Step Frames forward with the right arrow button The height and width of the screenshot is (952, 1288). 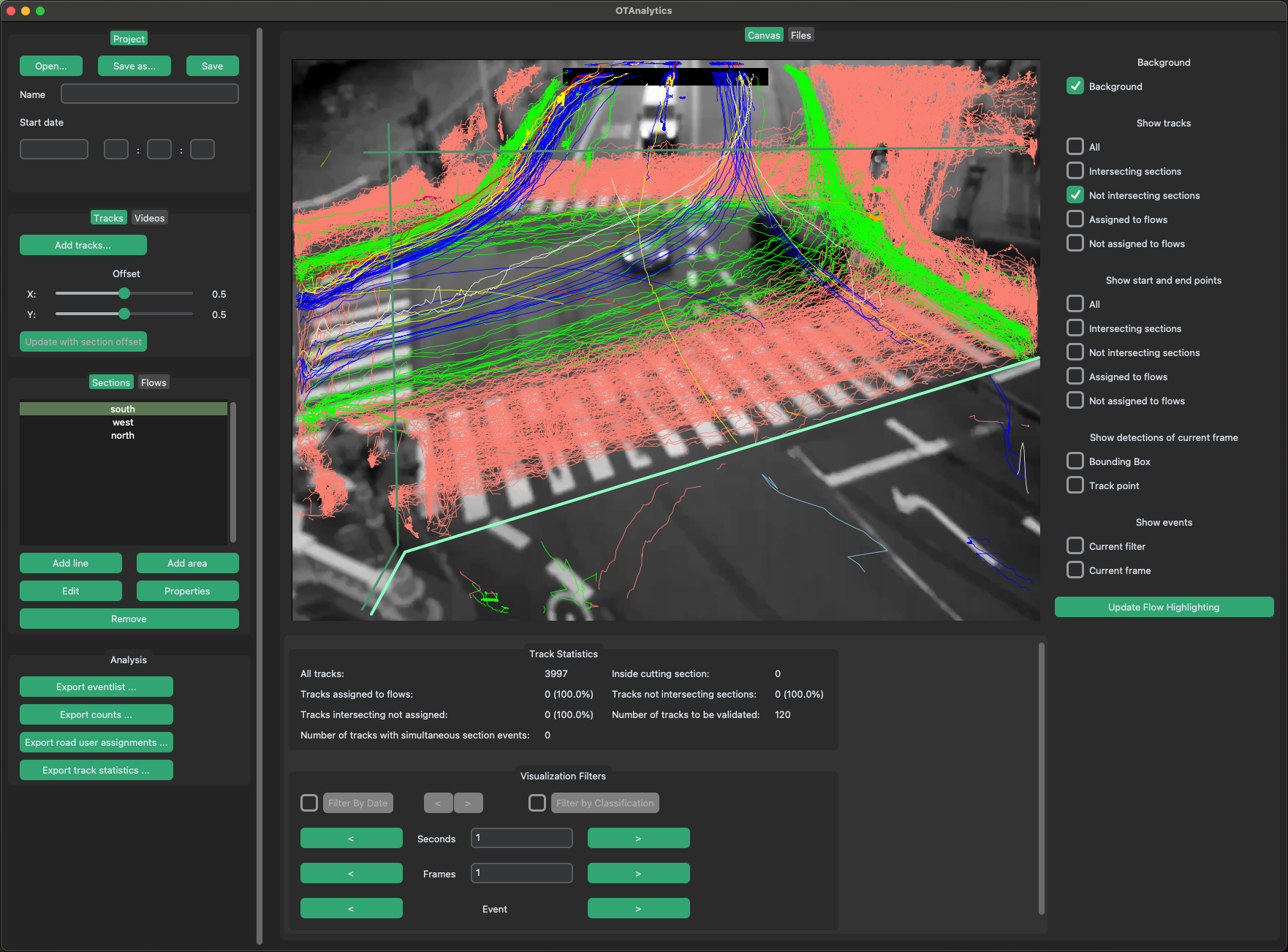pyautogui.click(x=637, y=872)
